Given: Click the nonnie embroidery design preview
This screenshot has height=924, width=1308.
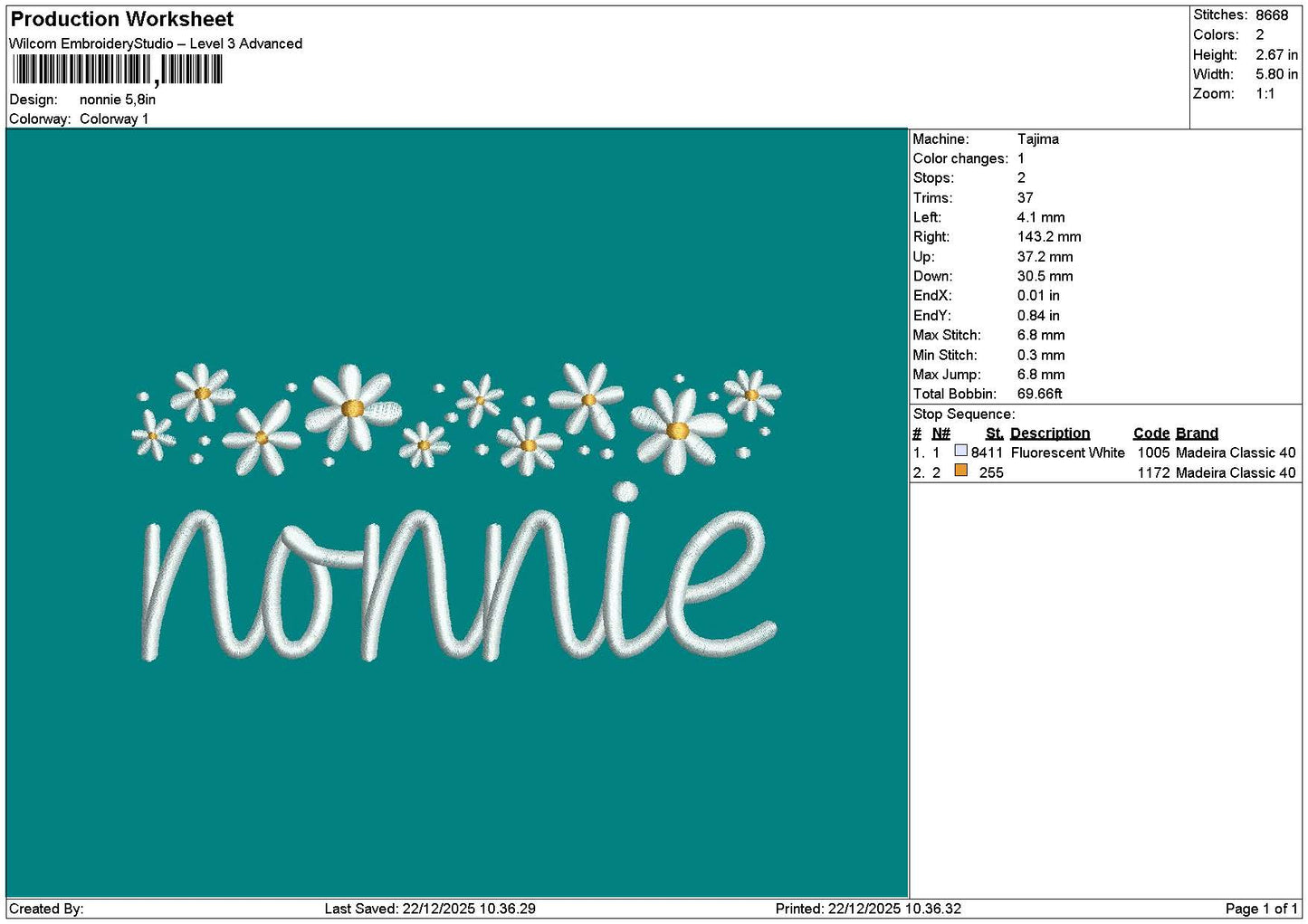Looking at the screenshot, I should (458, 511).
